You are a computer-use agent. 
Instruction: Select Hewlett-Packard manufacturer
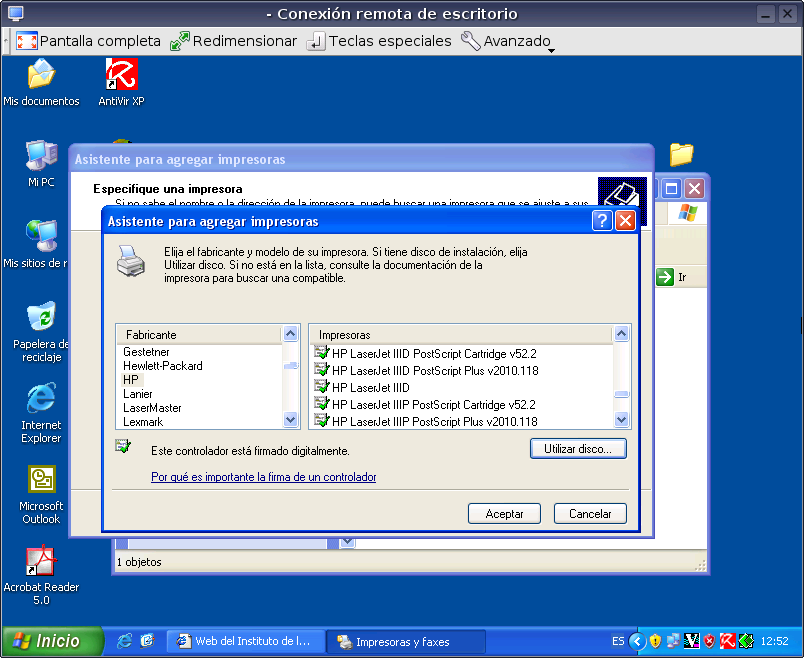[x=163, y=366]
